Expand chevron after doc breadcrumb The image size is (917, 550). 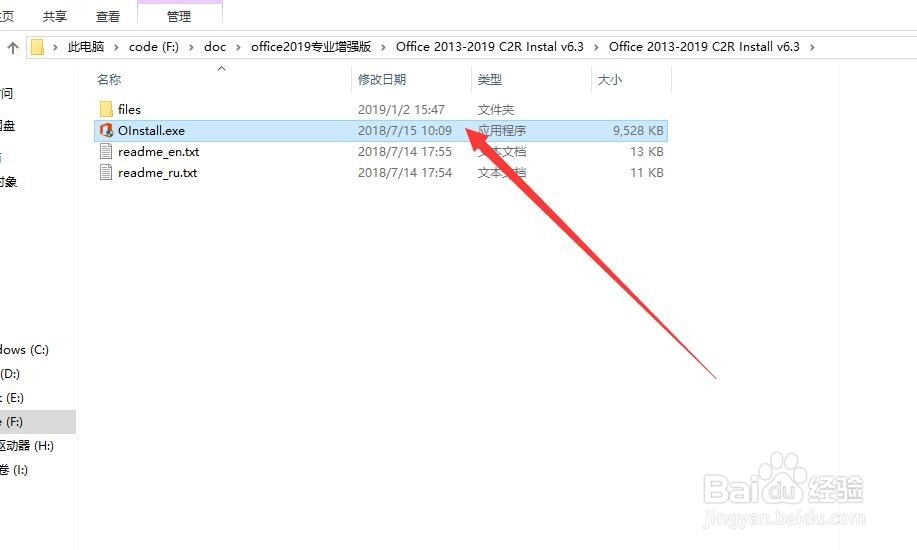pyautogui.click(x=238, y=47)
